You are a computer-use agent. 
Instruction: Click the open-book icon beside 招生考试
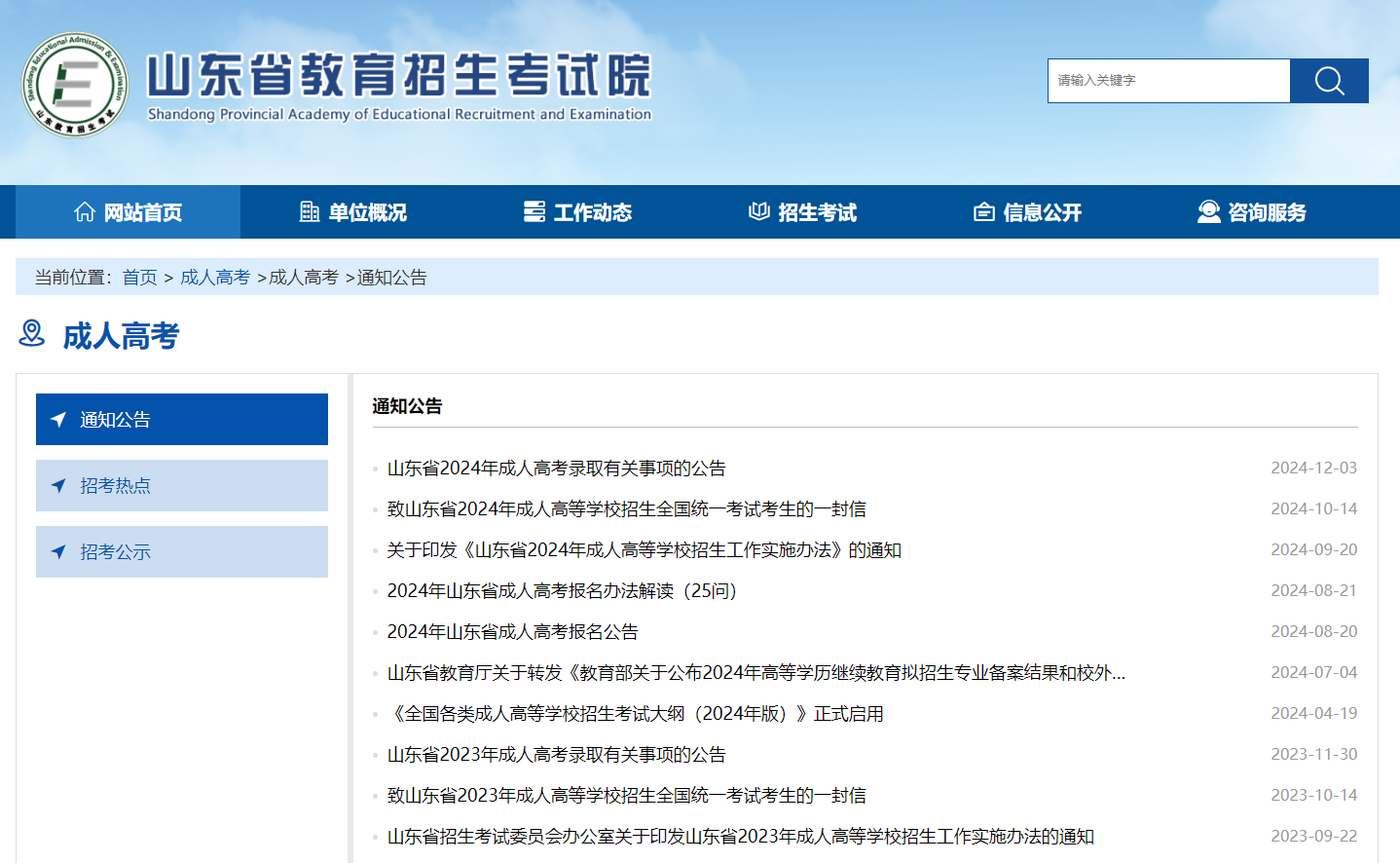coord(757,211)
